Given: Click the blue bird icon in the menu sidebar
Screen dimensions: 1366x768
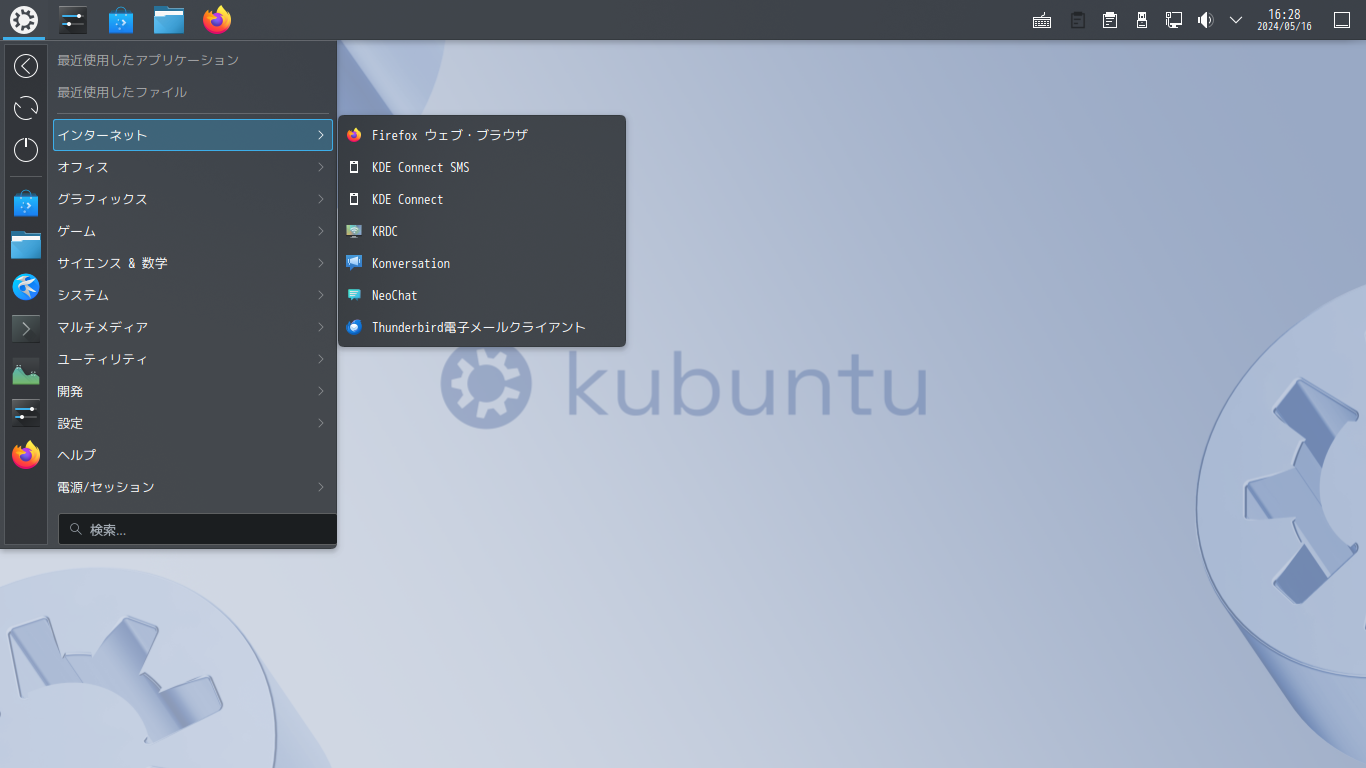Looking at the screenshot, I should coord(26,287).
